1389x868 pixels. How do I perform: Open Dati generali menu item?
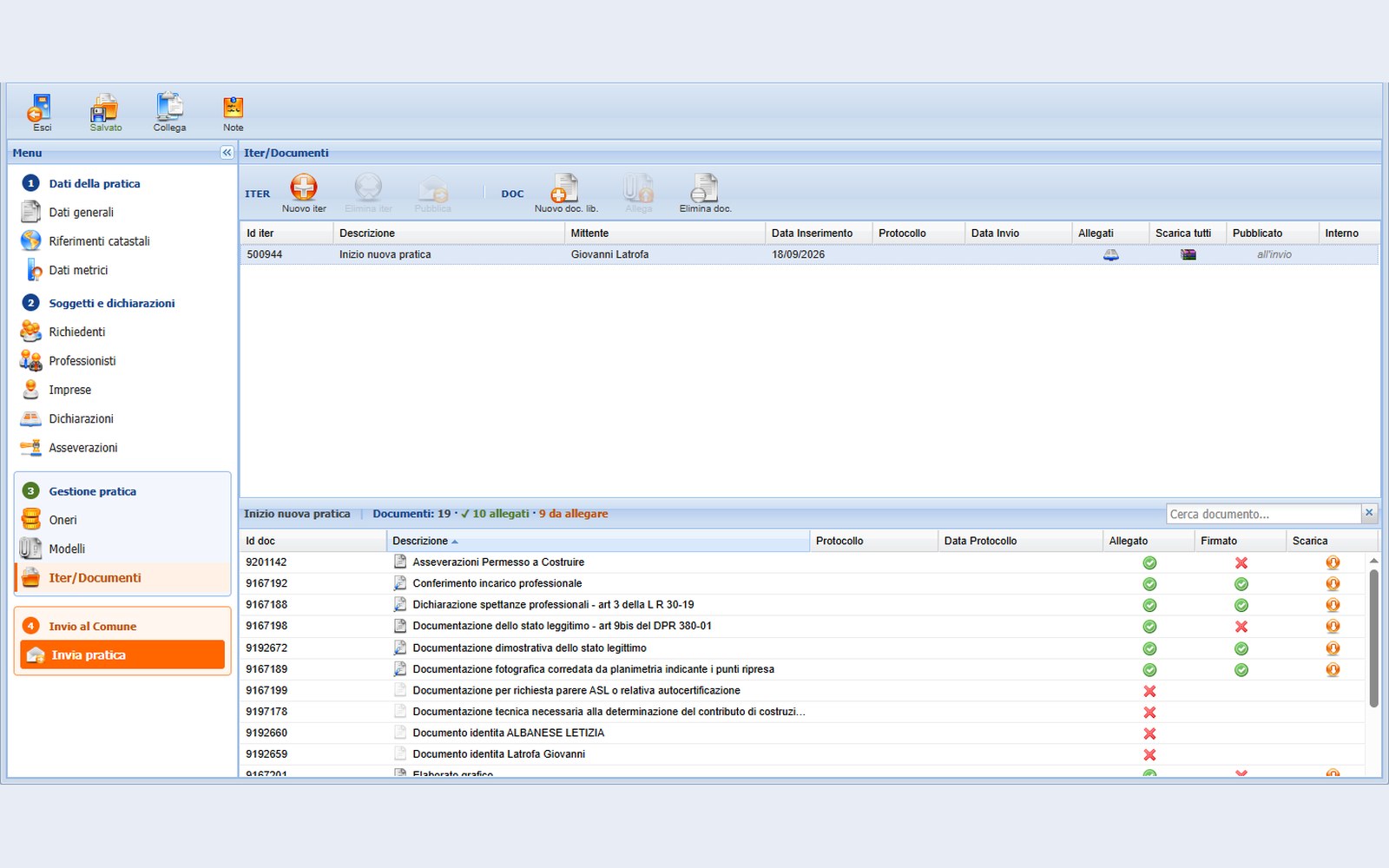pyautogui.click(x=81, y=213)
